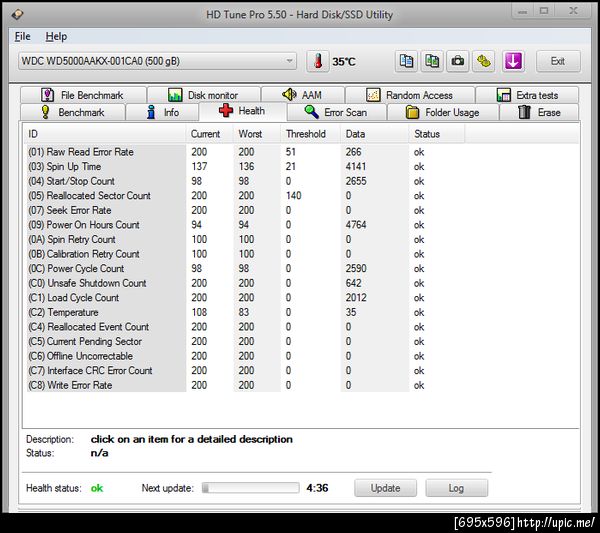Select Reallocated Sector Count row
Image resolution: width=600 pixels, height=533 pixels.
tap(245, 196)
